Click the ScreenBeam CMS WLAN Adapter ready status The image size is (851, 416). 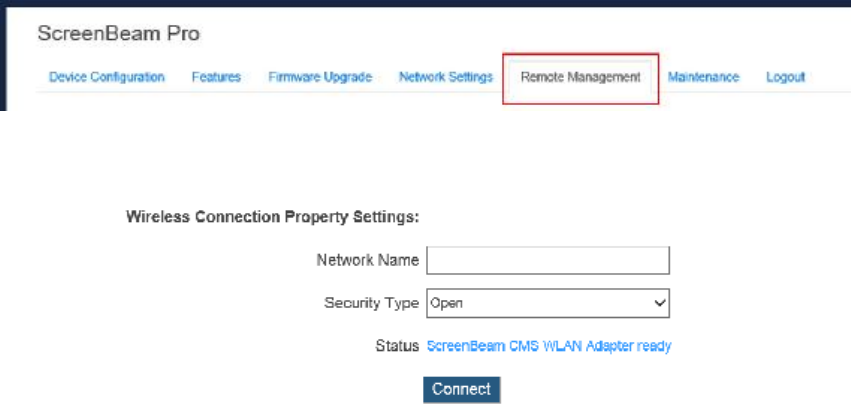coord(549,346)
